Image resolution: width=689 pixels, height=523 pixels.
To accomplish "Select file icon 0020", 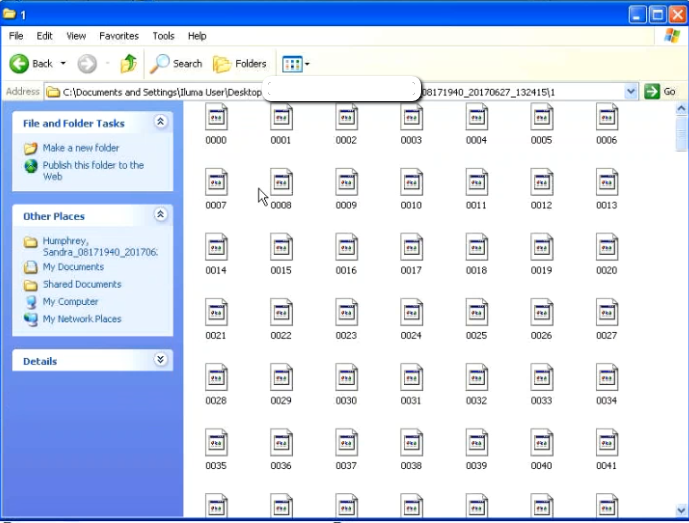I will coord(607,247).
